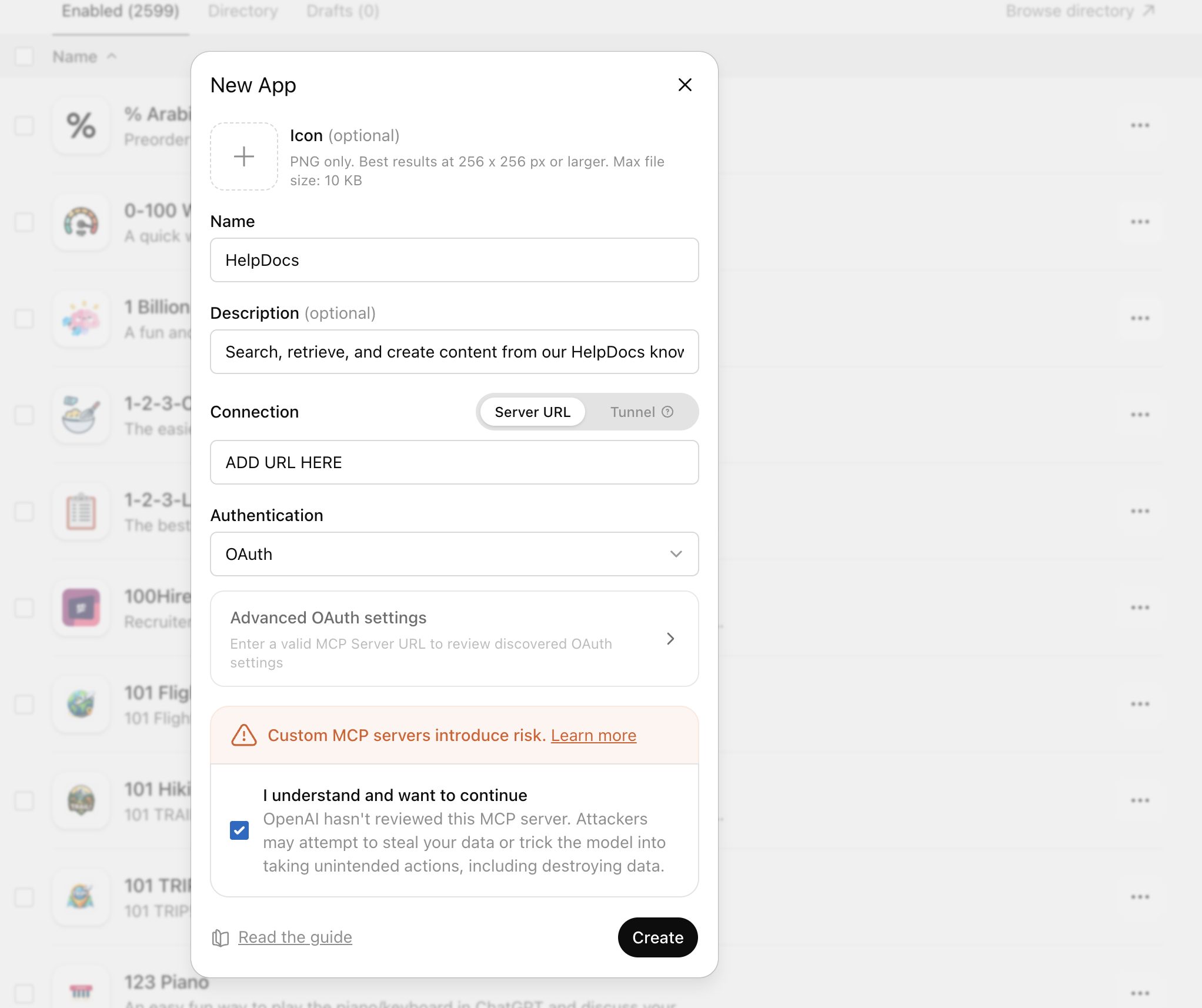Screen dimensions: 1202x1008
Task: Click the guide book icon
Action: pos(221,937)
